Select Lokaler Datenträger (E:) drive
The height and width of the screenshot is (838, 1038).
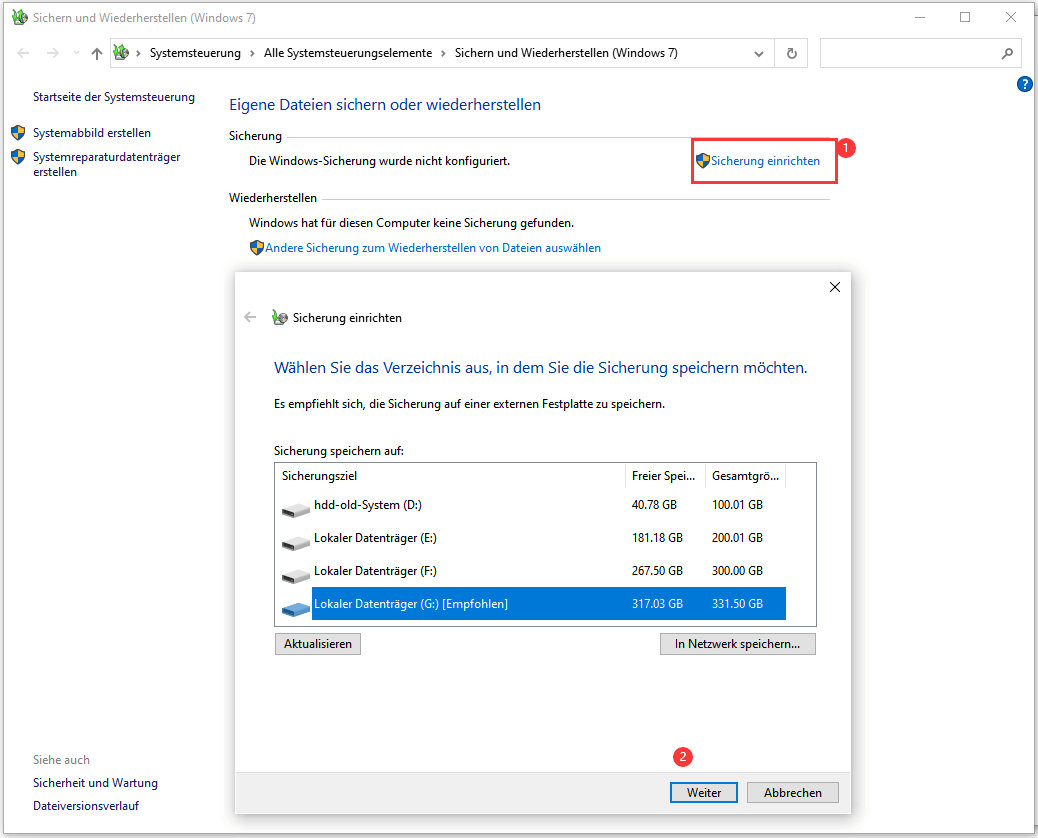532,538
